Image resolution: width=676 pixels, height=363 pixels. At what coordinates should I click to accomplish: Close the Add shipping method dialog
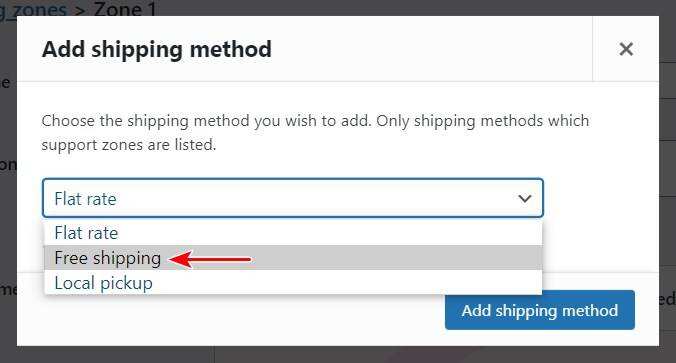coord(626,49)
